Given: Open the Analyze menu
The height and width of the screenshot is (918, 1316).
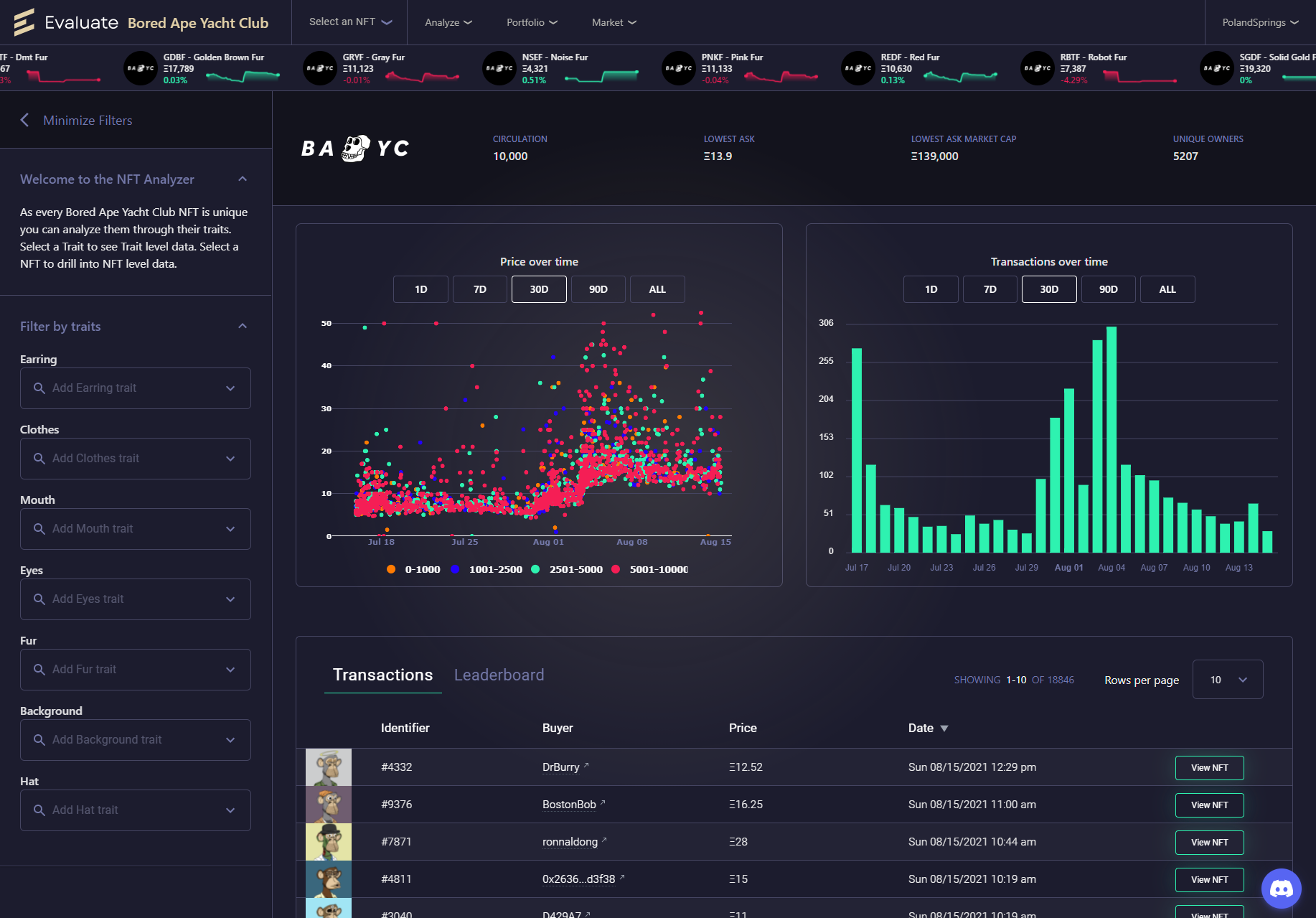Looking at the screenshot, I should pos(448,22).
